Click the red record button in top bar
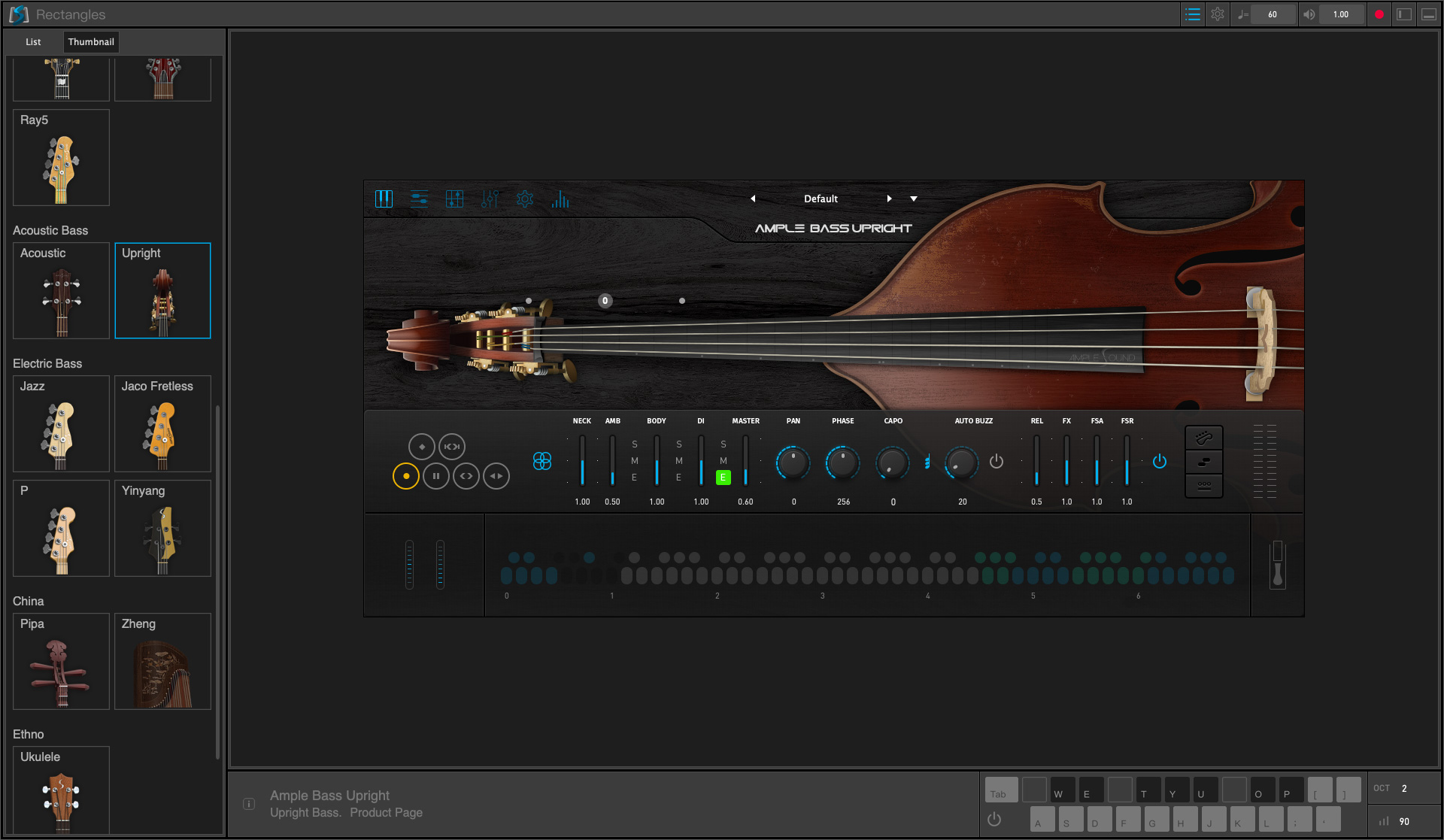1444x840 pixels. pyautogui.click(x=1379, y=14)
